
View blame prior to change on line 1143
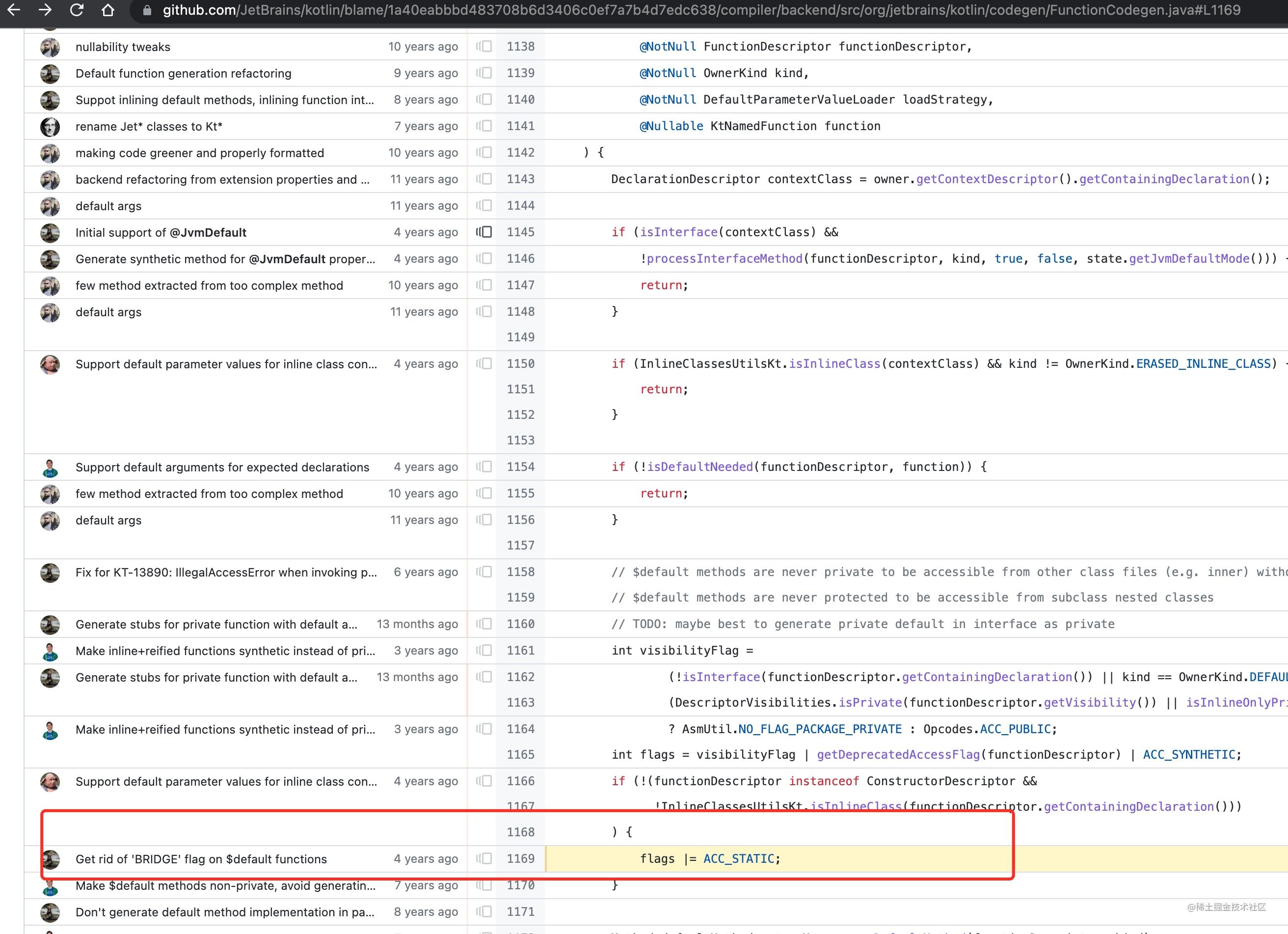point(484,179)
